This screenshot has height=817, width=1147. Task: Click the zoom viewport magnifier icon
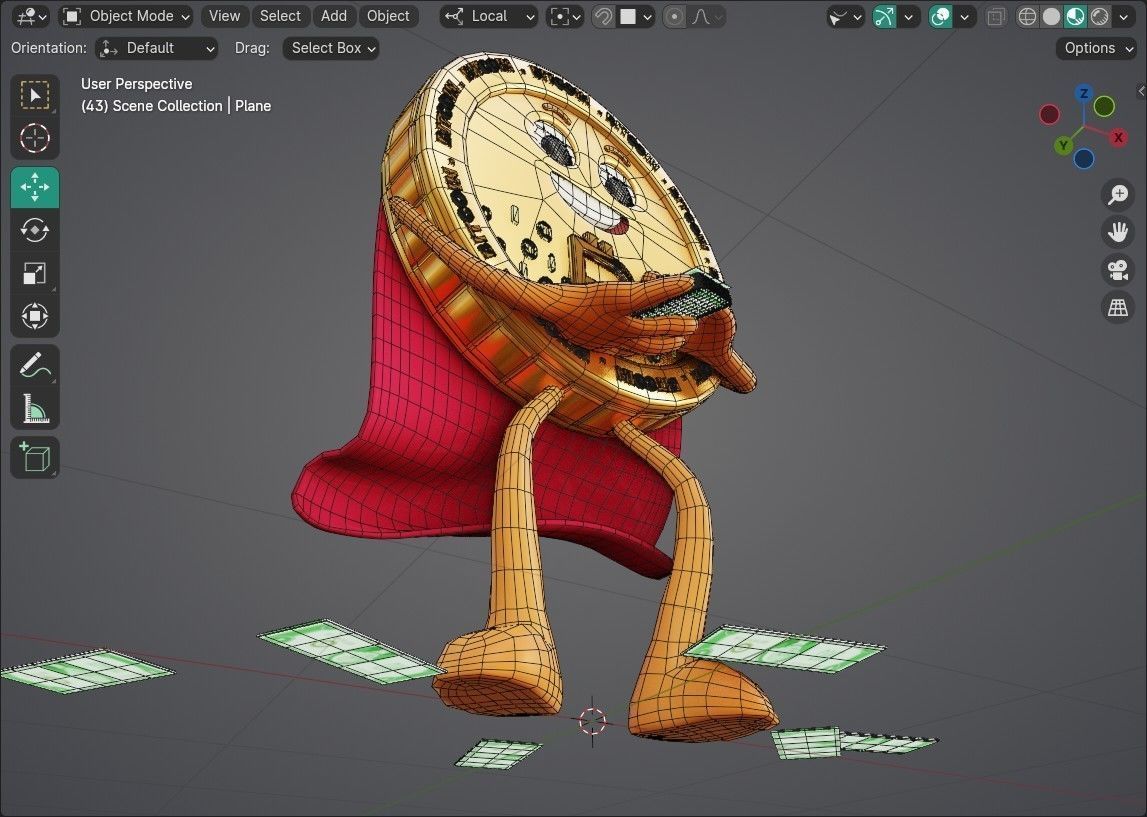point(1118,194)
